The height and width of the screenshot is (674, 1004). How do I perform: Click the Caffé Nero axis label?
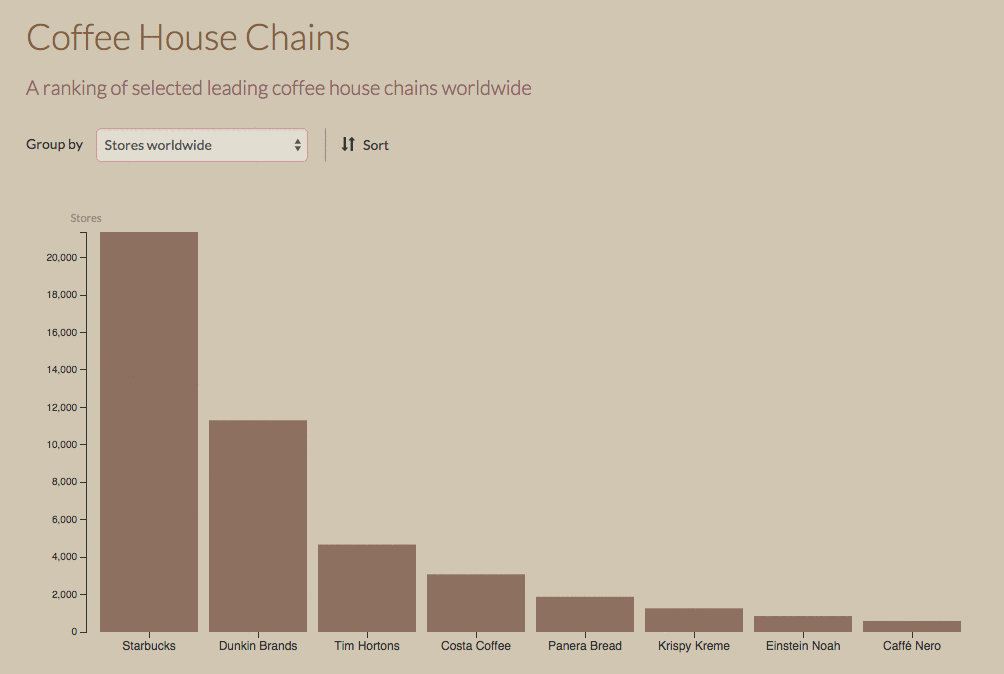[912, 646]
